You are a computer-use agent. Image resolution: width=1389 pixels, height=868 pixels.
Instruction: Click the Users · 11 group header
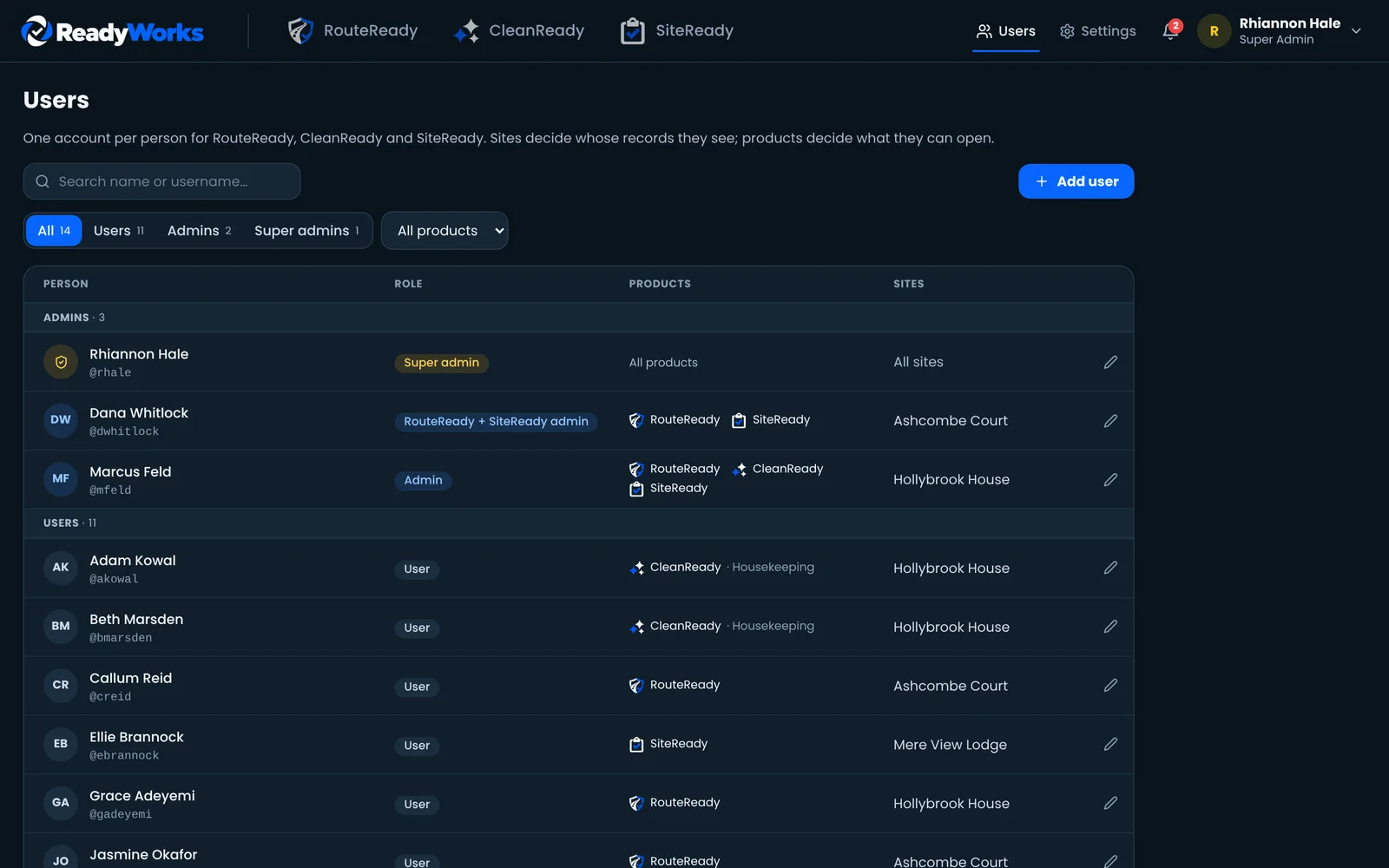click(578, 523)
